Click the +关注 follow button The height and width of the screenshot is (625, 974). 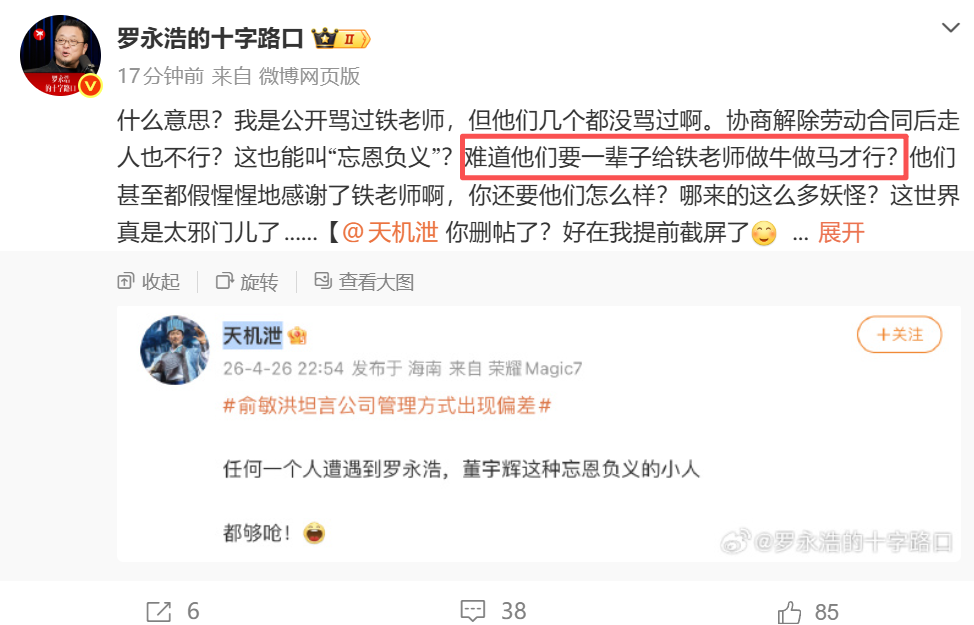point(899,334)
